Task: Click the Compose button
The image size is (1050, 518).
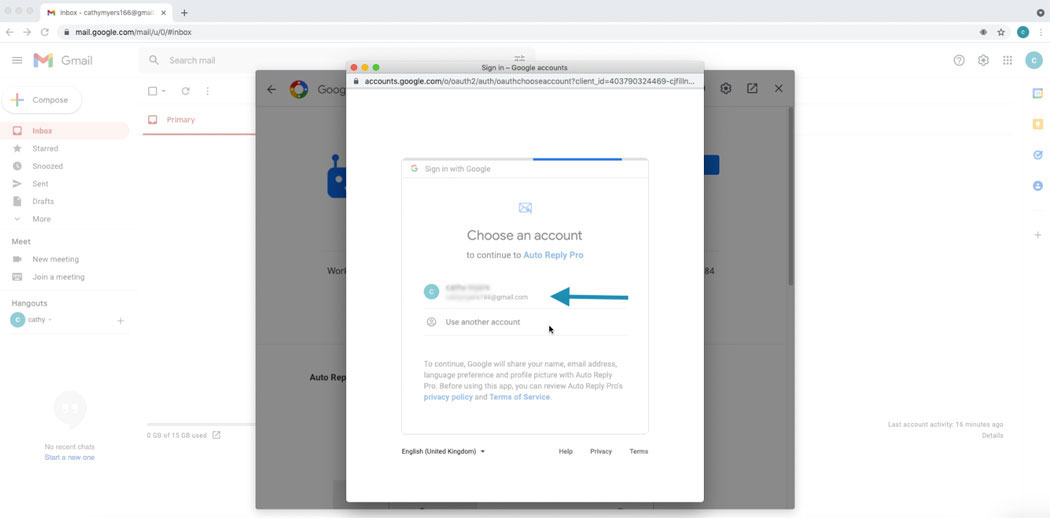Action: click(42, 100)
